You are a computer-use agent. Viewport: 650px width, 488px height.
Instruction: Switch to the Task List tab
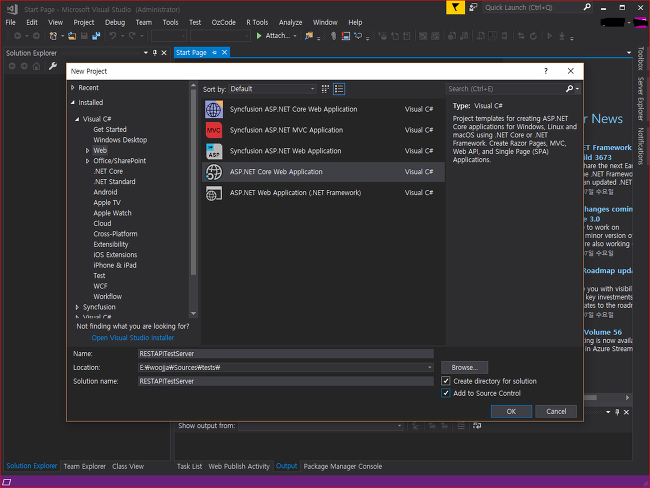(189, 466)
